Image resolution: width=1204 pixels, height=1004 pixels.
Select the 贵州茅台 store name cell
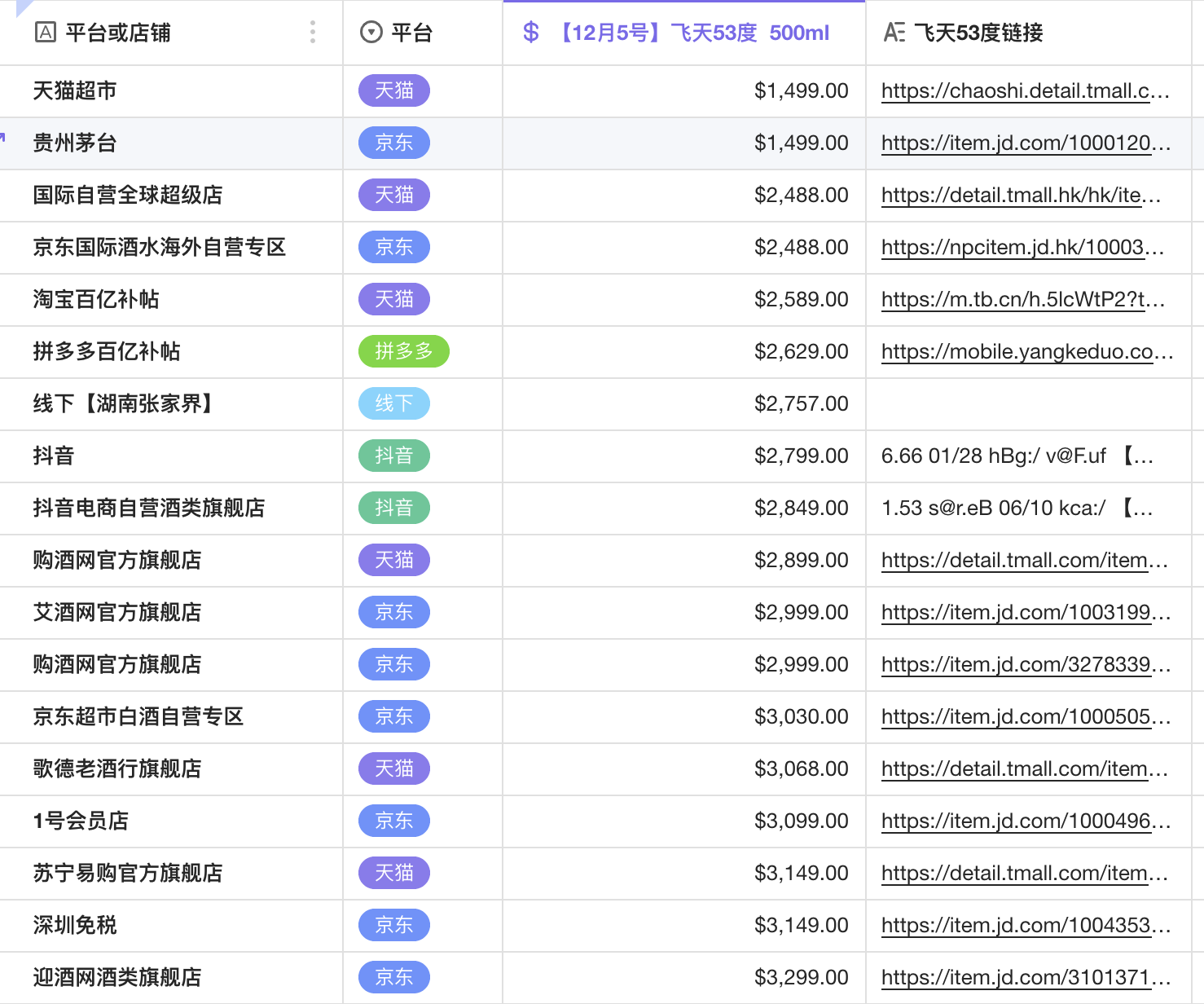[x=171, y=143]
